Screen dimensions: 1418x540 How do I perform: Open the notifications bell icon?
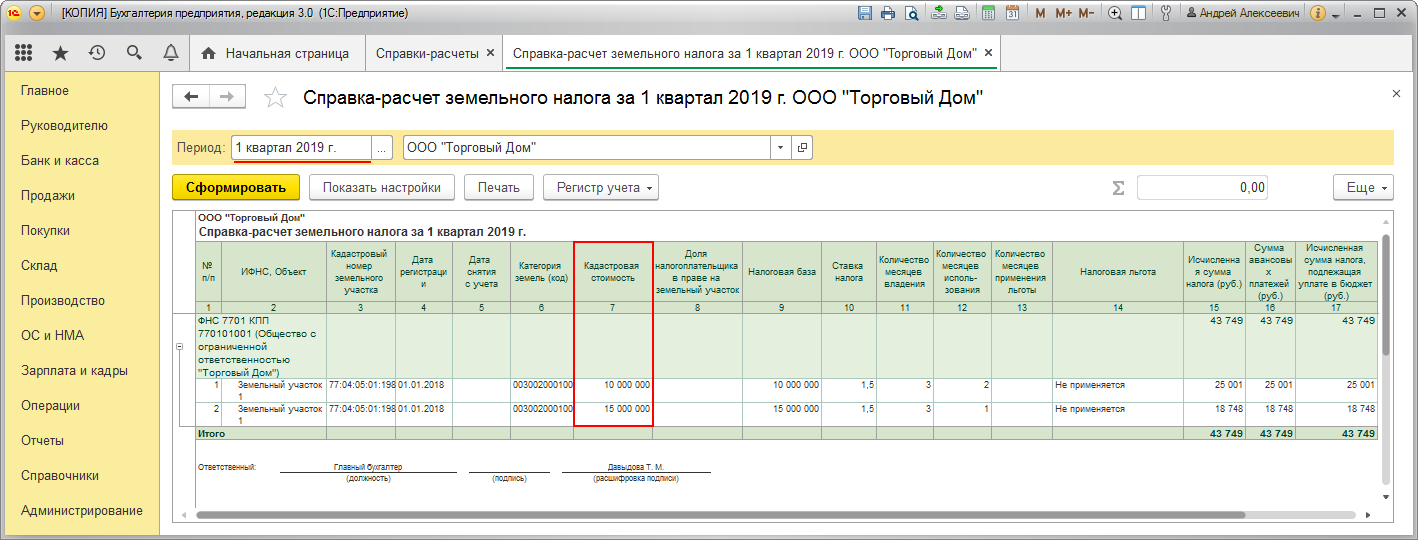pos(170,53)
